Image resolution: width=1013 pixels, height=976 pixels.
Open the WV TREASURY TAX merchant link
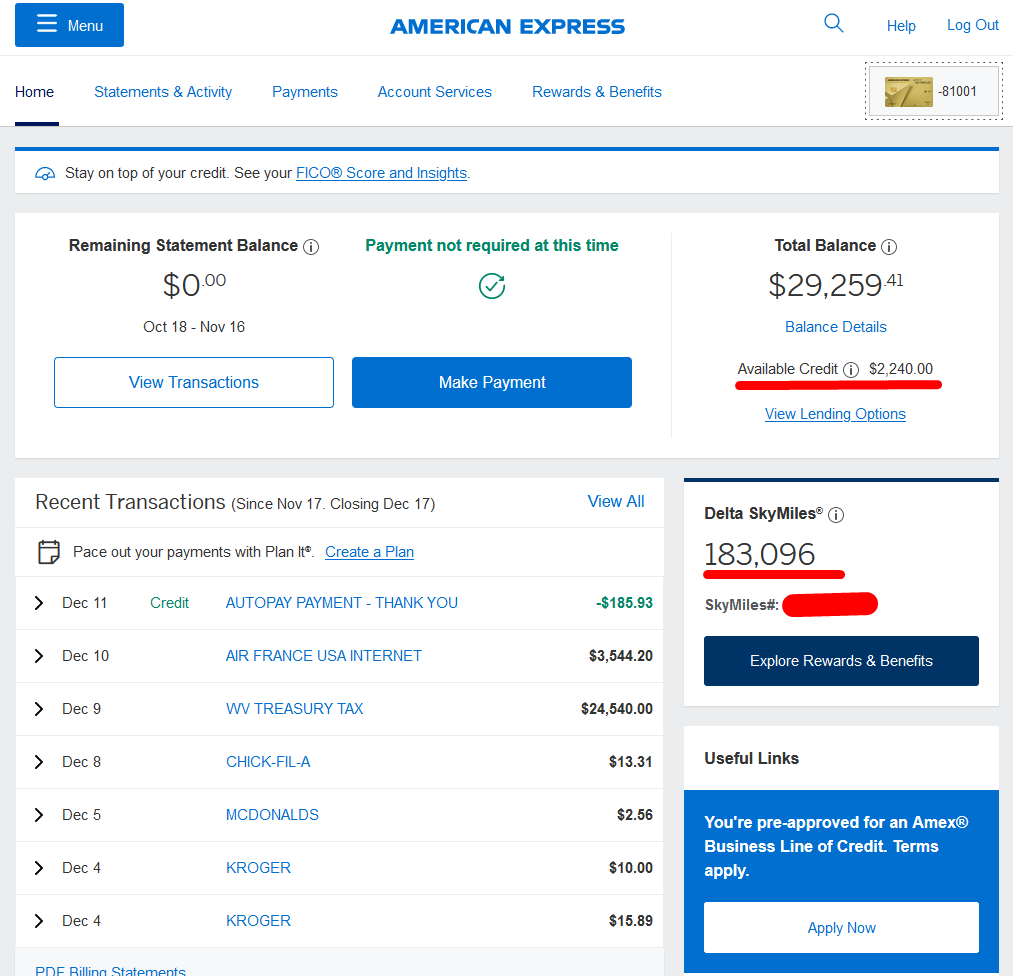(x=295, y=709)
